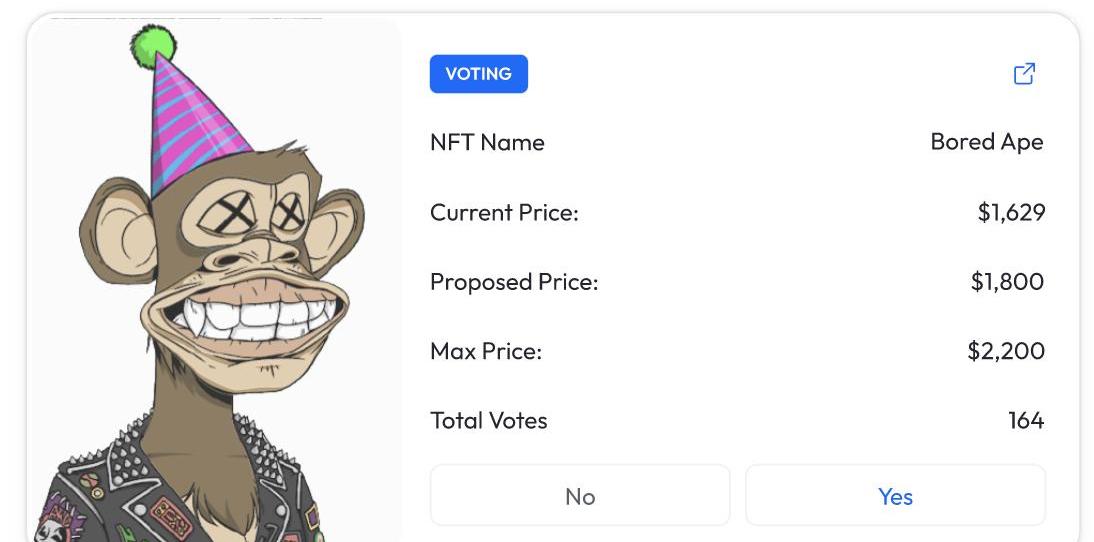Select the Current Price label
The width and height of the screenshot is (1094, 542).
point(504,212)
